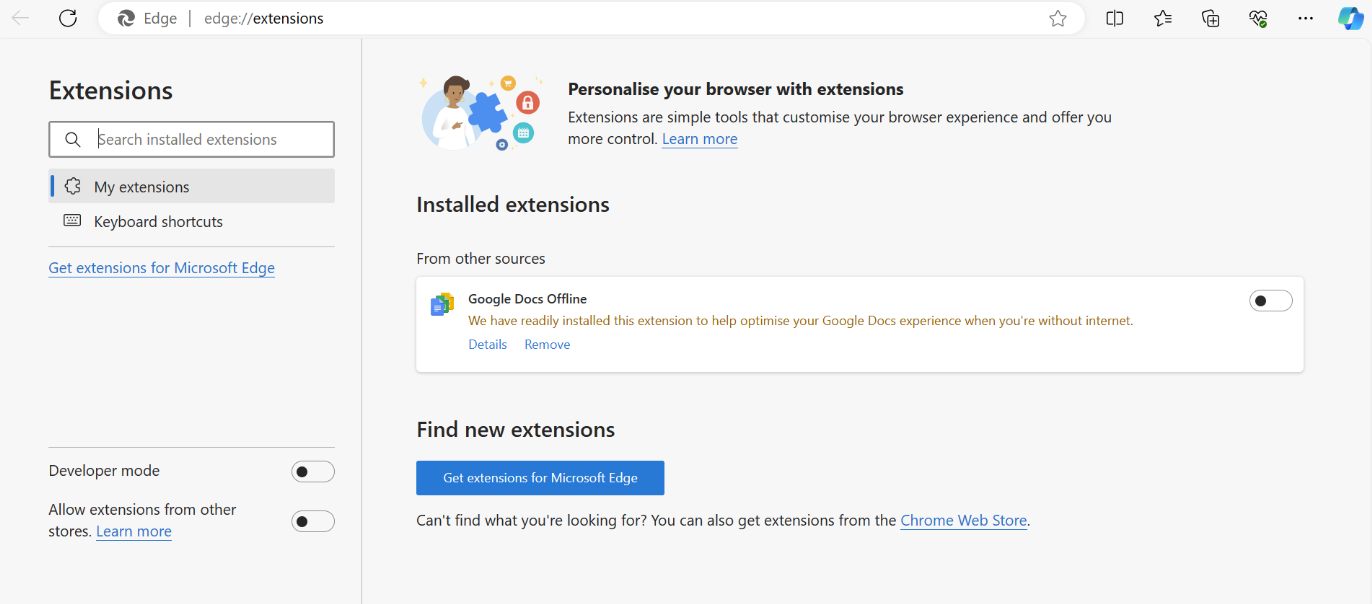
Task: Open Browser essentials heart icon
Action: point(1258,18)
